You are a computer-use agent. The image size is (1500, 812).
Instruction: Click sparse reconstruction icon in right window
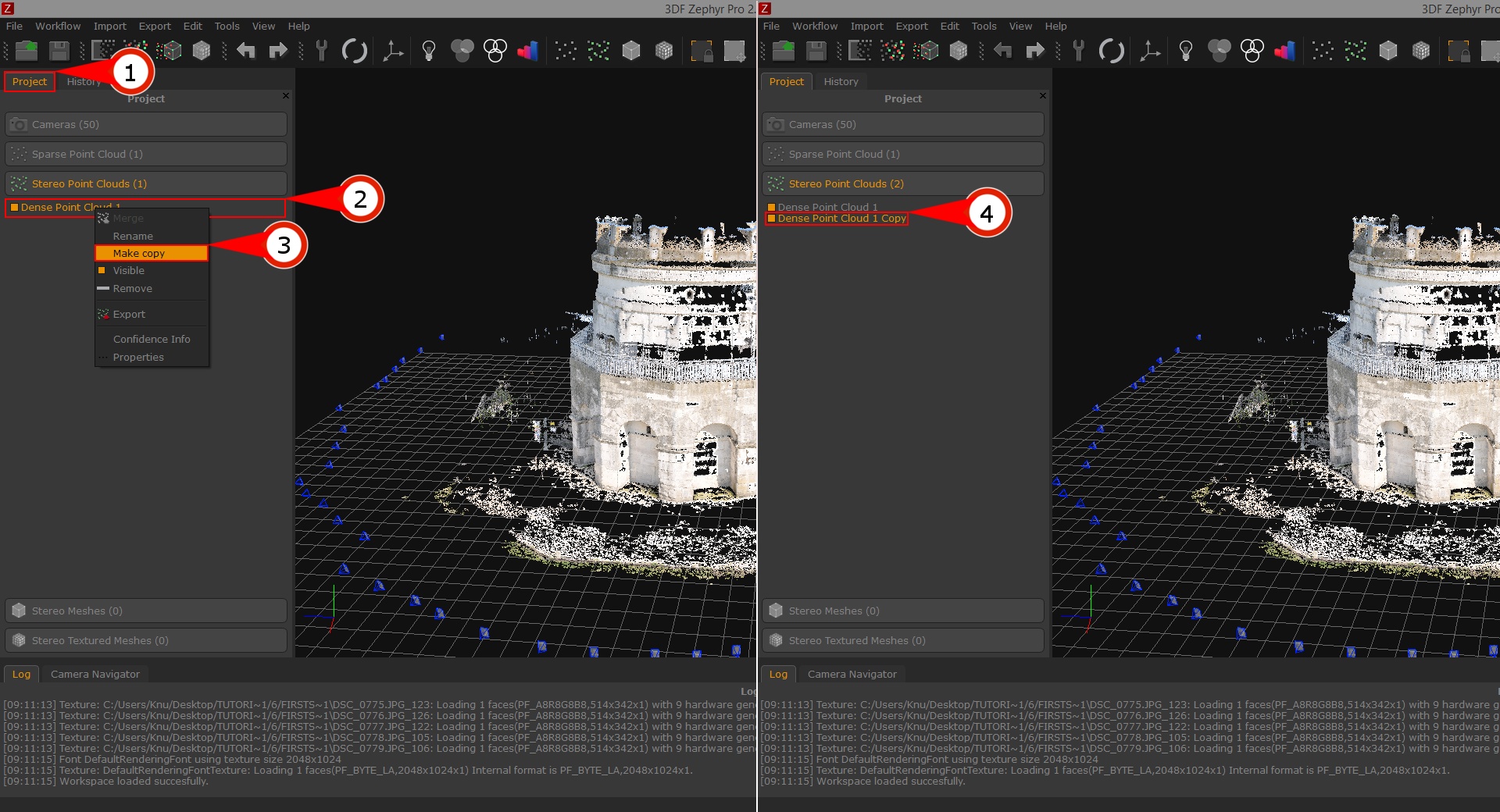tap(860, 51)
